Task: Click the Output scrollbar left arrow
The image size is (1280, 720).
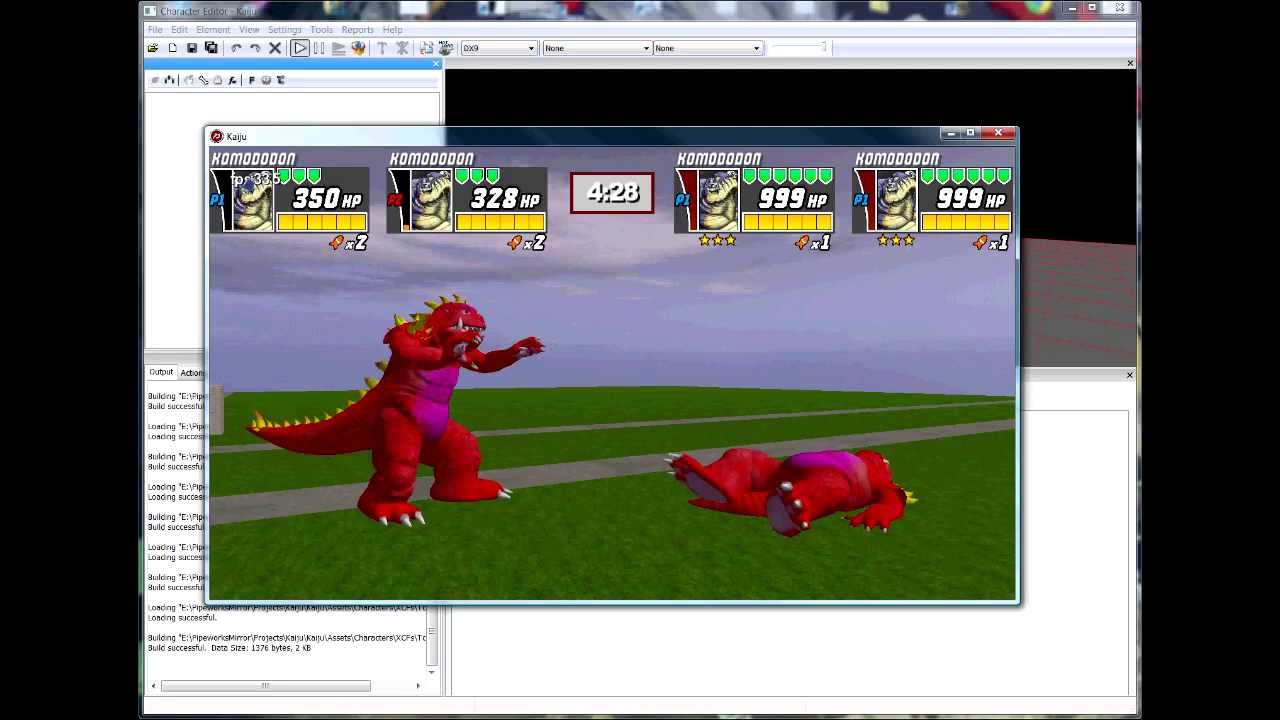Action: (153, 686)
